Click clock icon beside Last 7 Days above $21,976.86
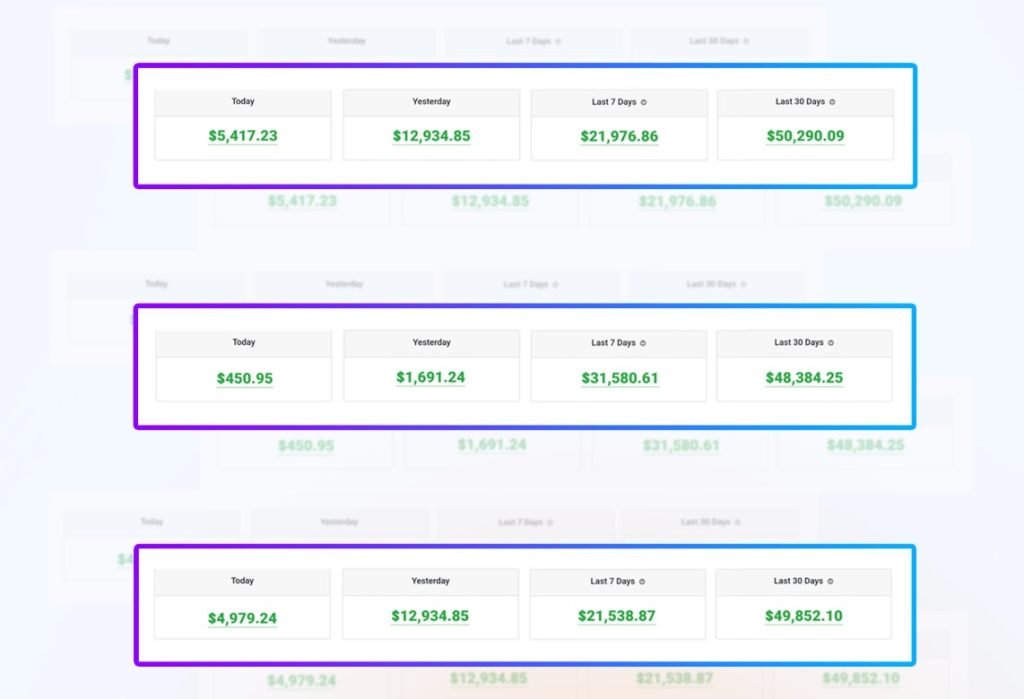Image resolution: width=1024 pixels, height=699 pixels. 644,102
